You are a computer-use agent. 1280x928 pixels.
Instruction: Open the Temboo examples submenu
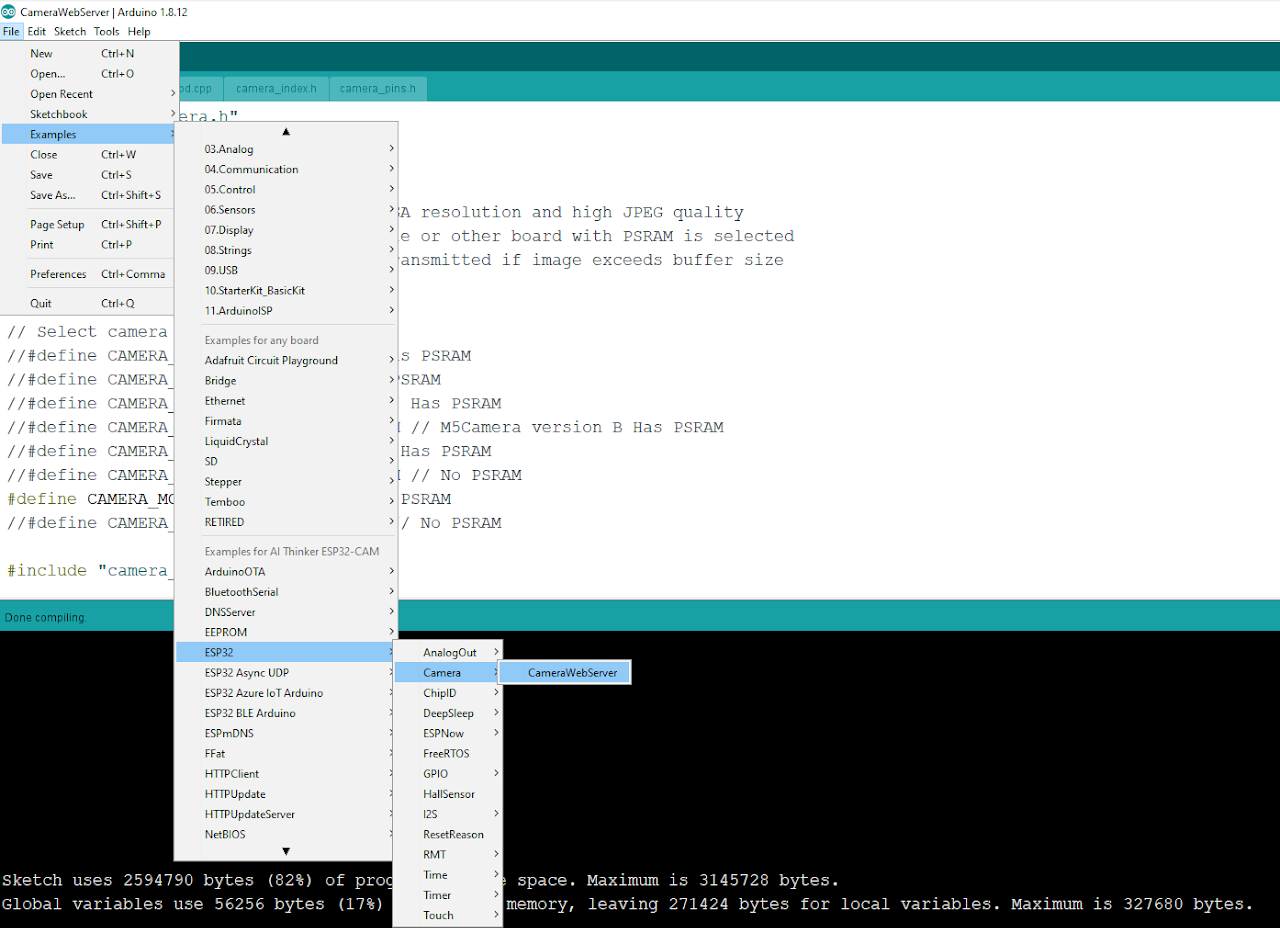point(286,502)
